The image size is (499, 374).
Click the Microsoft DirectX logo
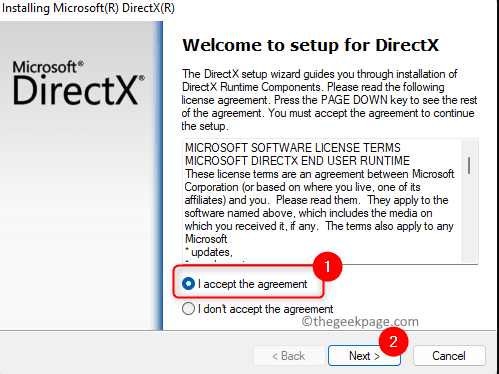click(x=79, y=83)
